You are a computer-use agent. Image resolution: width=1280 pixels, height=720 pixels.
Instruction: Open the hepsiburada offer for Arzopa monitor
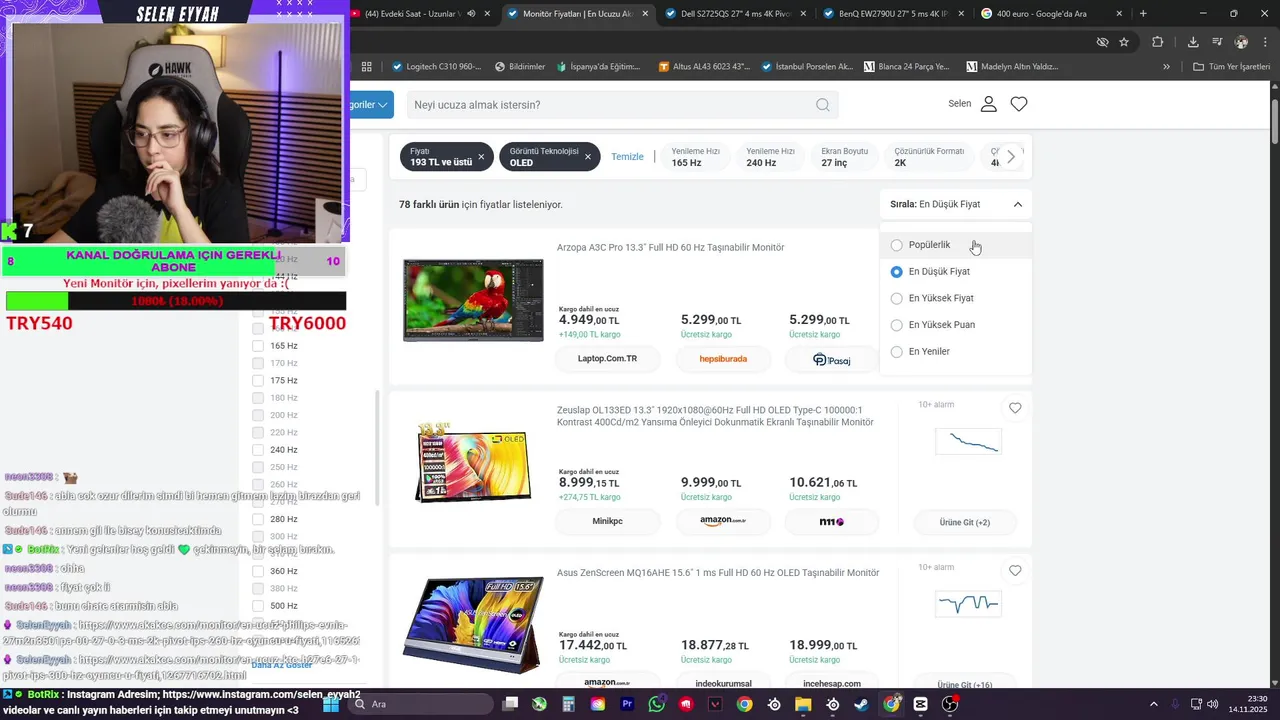point(723,359)
